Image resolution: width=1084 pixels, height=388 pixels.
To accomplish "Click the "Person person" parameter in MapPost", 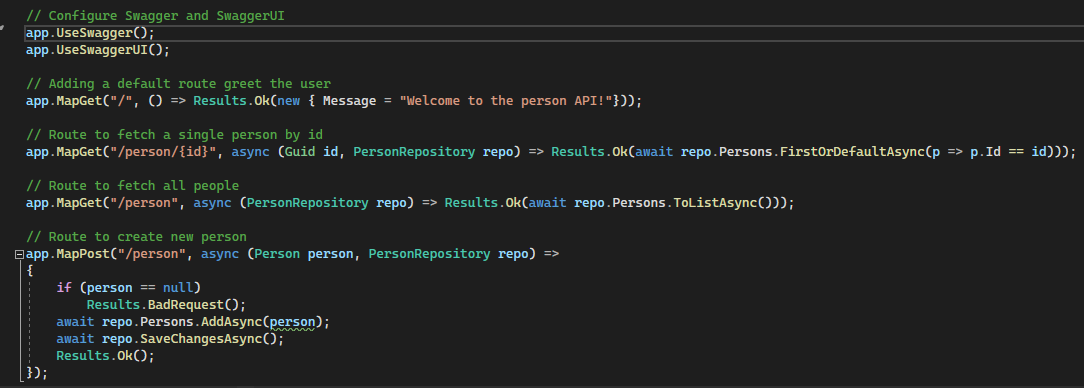I will (x=304, y=255).
